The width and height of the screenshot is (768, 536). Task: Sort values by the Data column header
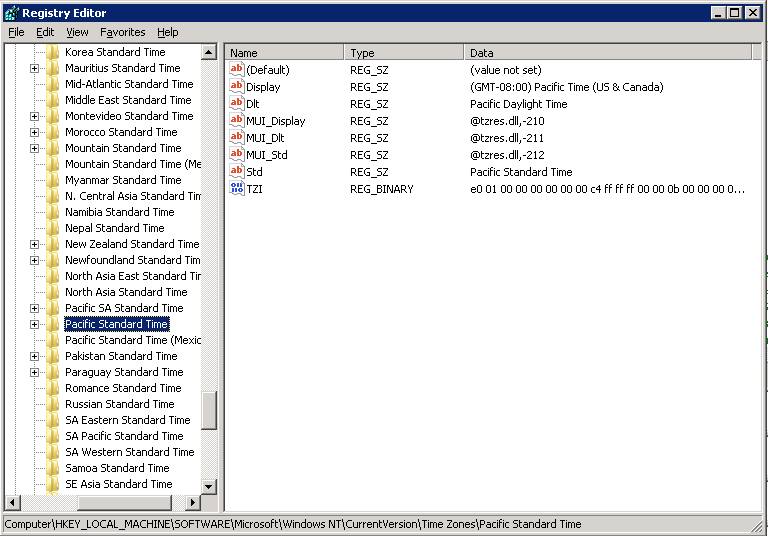tap(607, 52)
